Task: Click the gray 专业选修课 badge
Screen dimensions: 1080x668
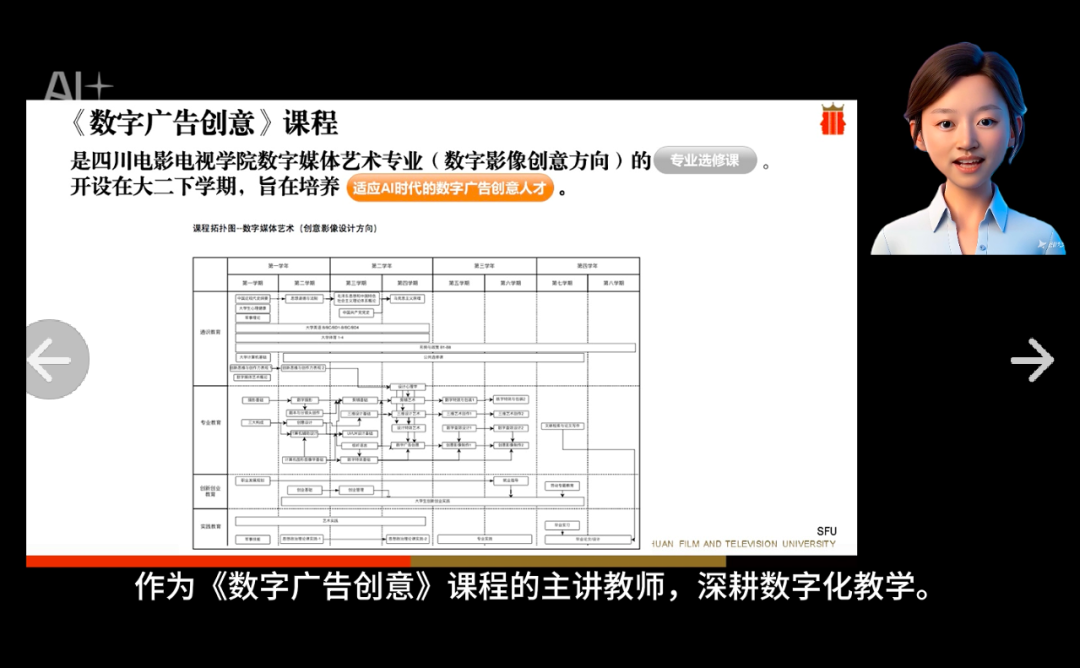Action: coord(705,161)
